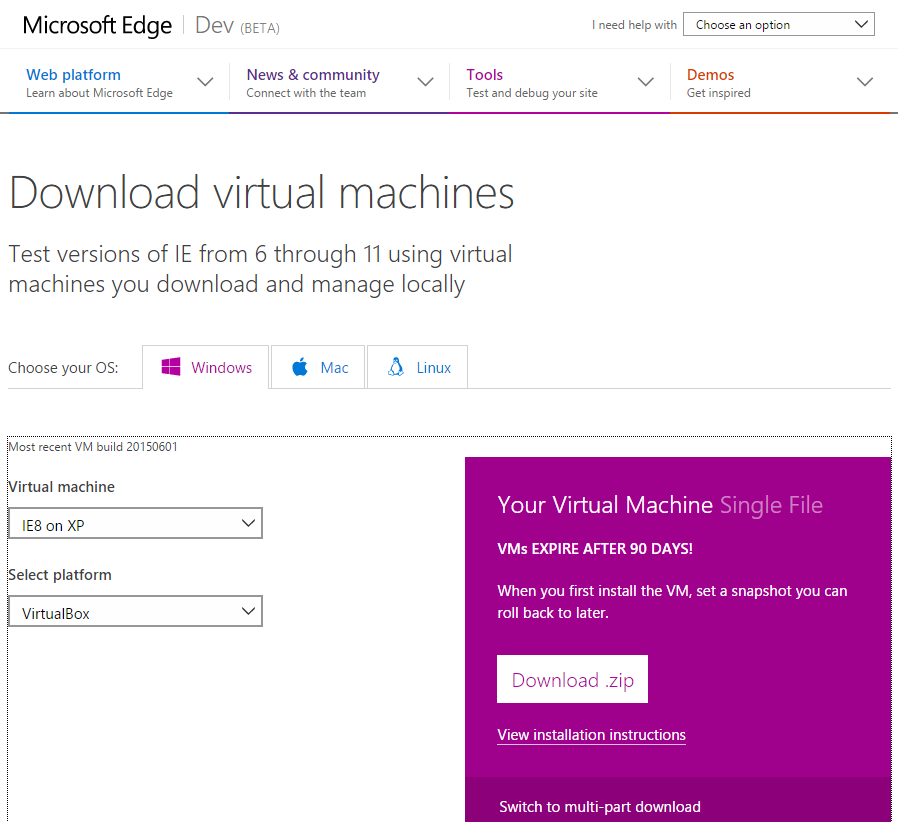
Task: Click the Microsoft Edge logo text
Action: point(97,26)
